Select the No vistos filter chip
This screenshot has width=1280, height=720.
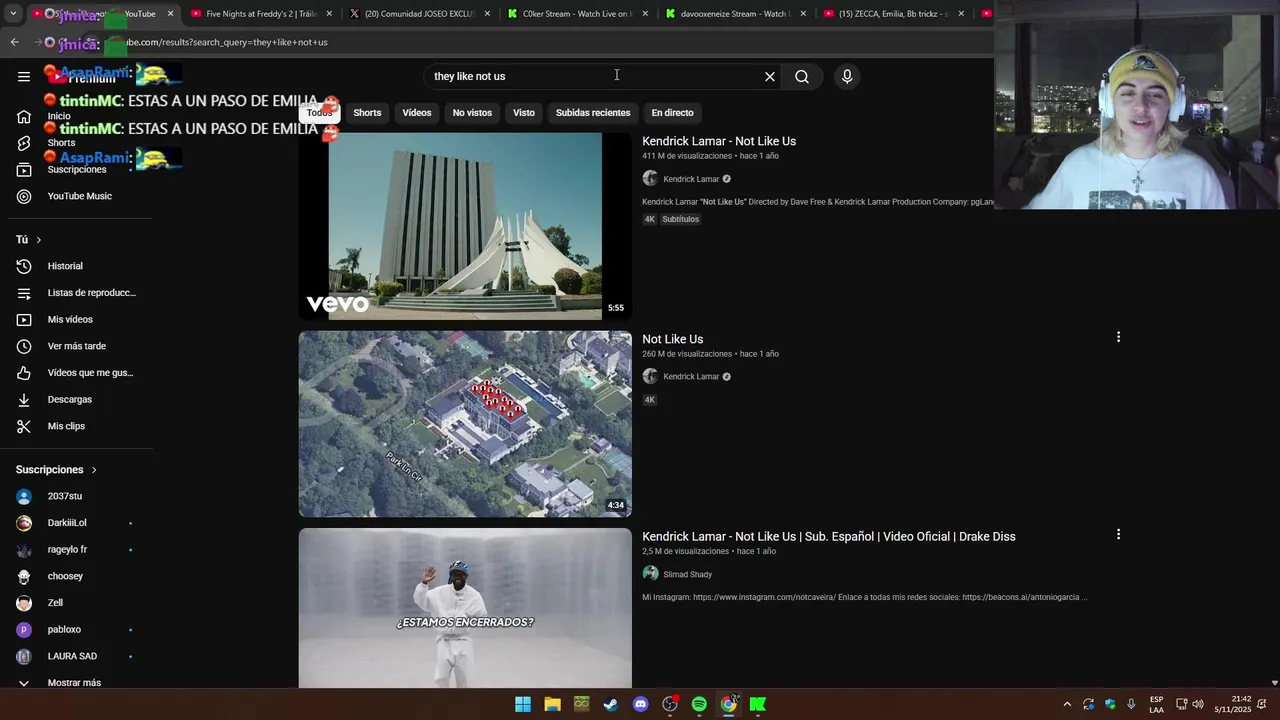[472, 113]
